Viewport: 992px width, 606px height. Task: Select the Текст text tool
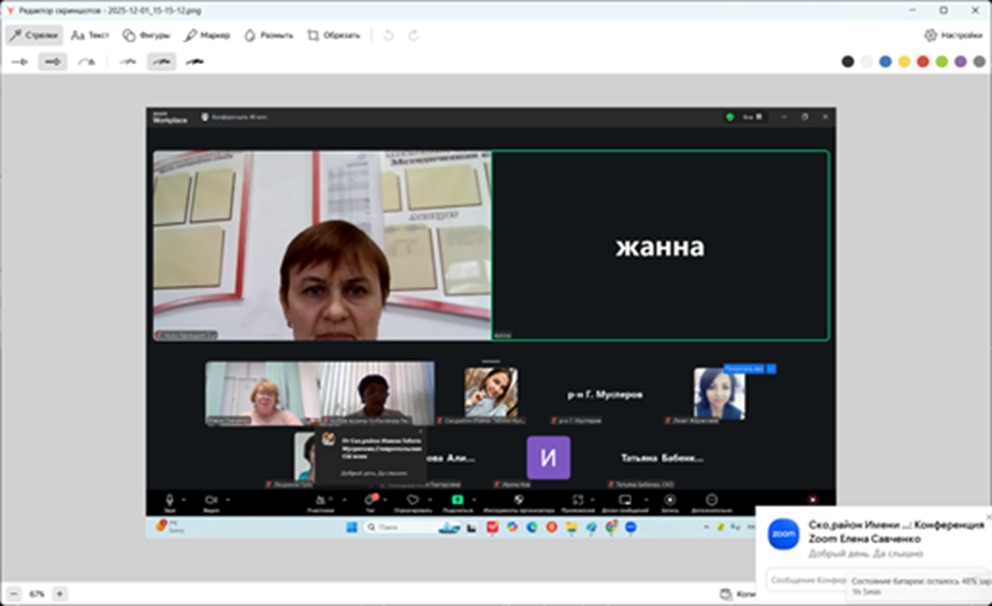90,35
